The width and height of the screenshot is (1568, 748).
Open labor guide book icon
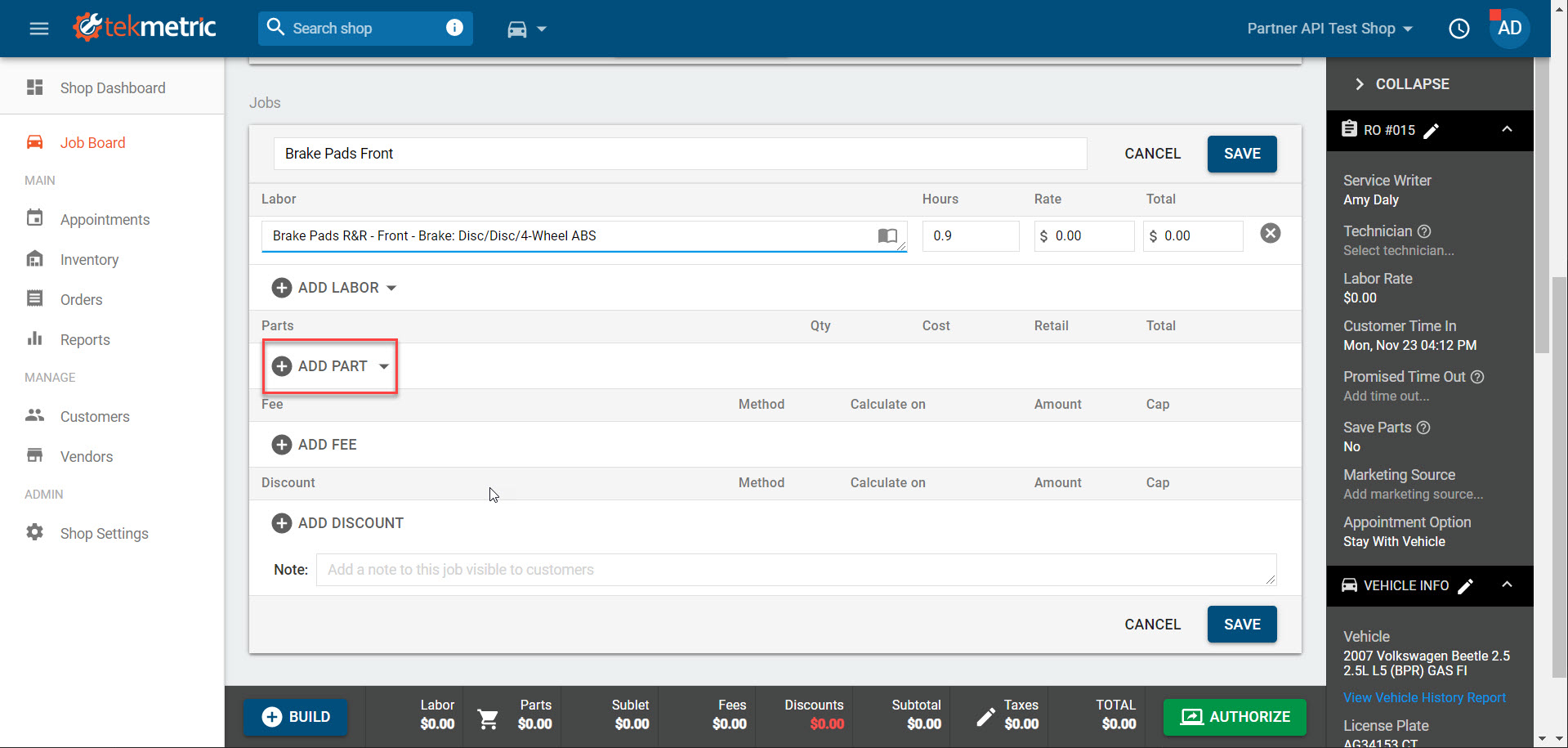[887, 235]
